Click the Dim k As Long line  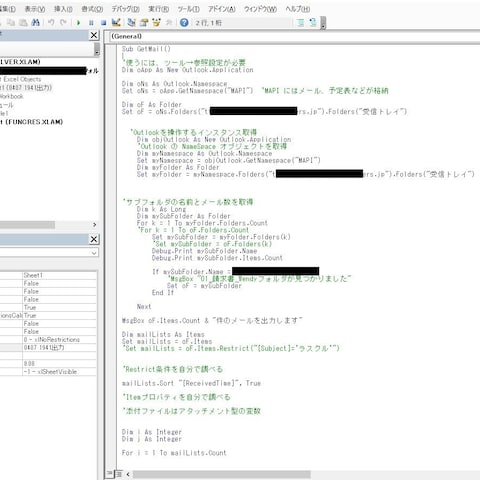tap(161, 209)
